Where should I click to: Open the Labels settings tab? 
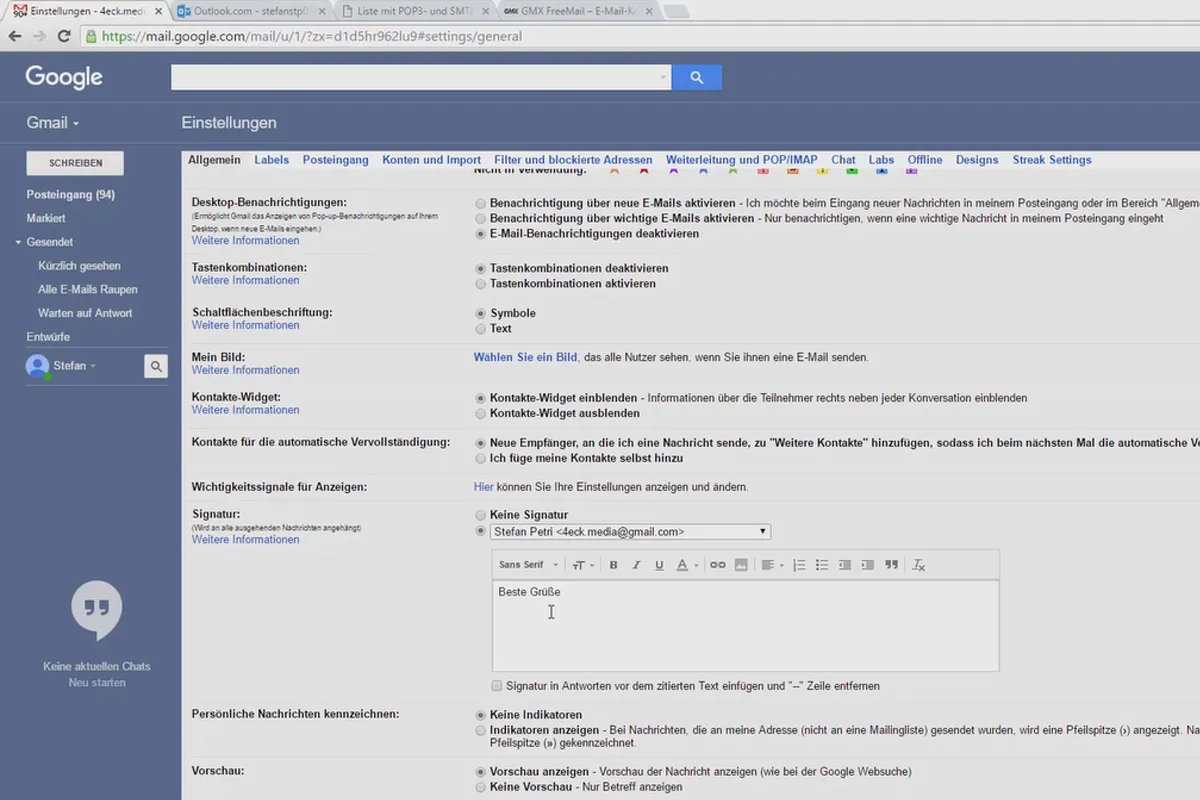coord(272,160)
